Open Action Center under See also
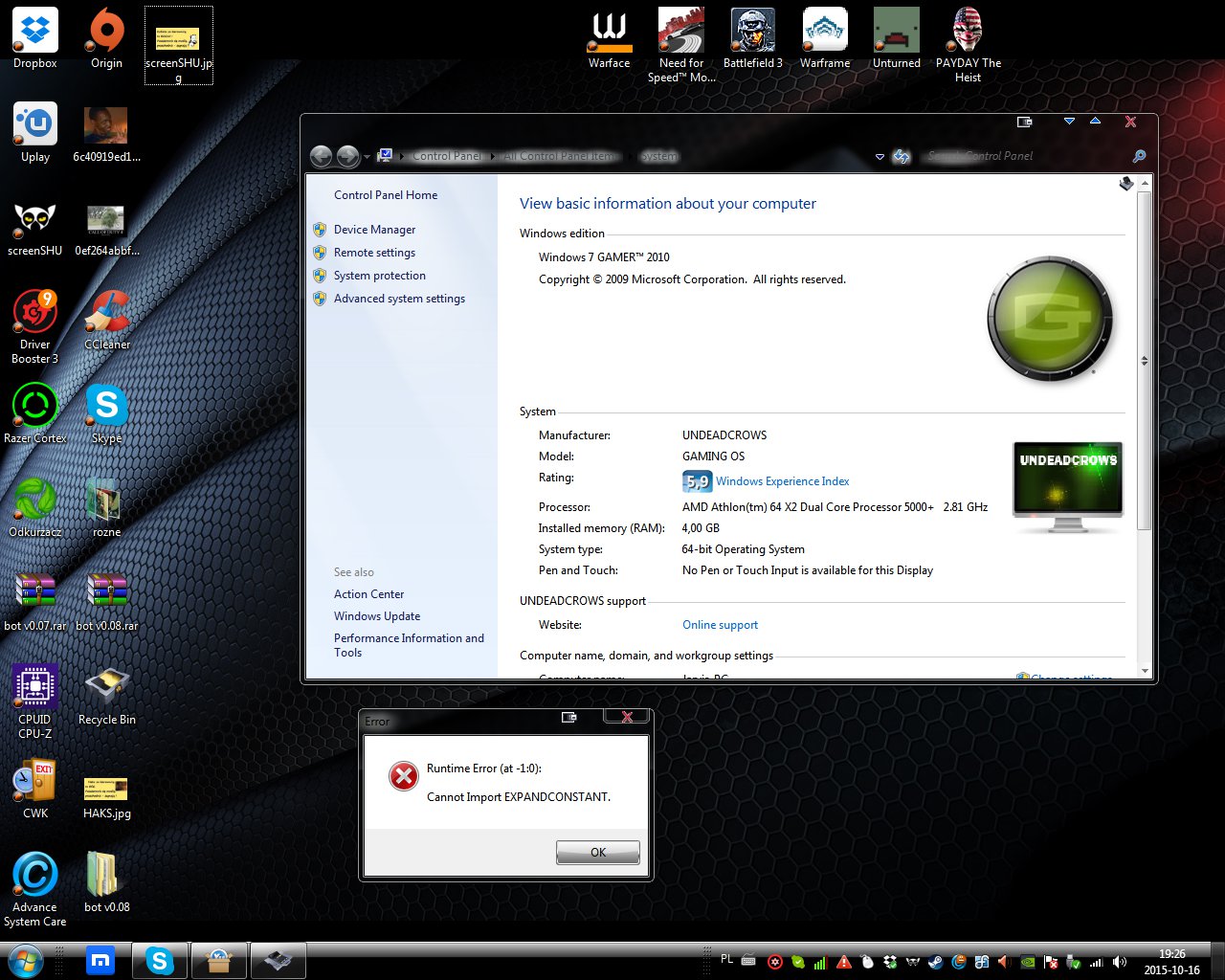1225x980 pixels. click(x=368, y=594)
